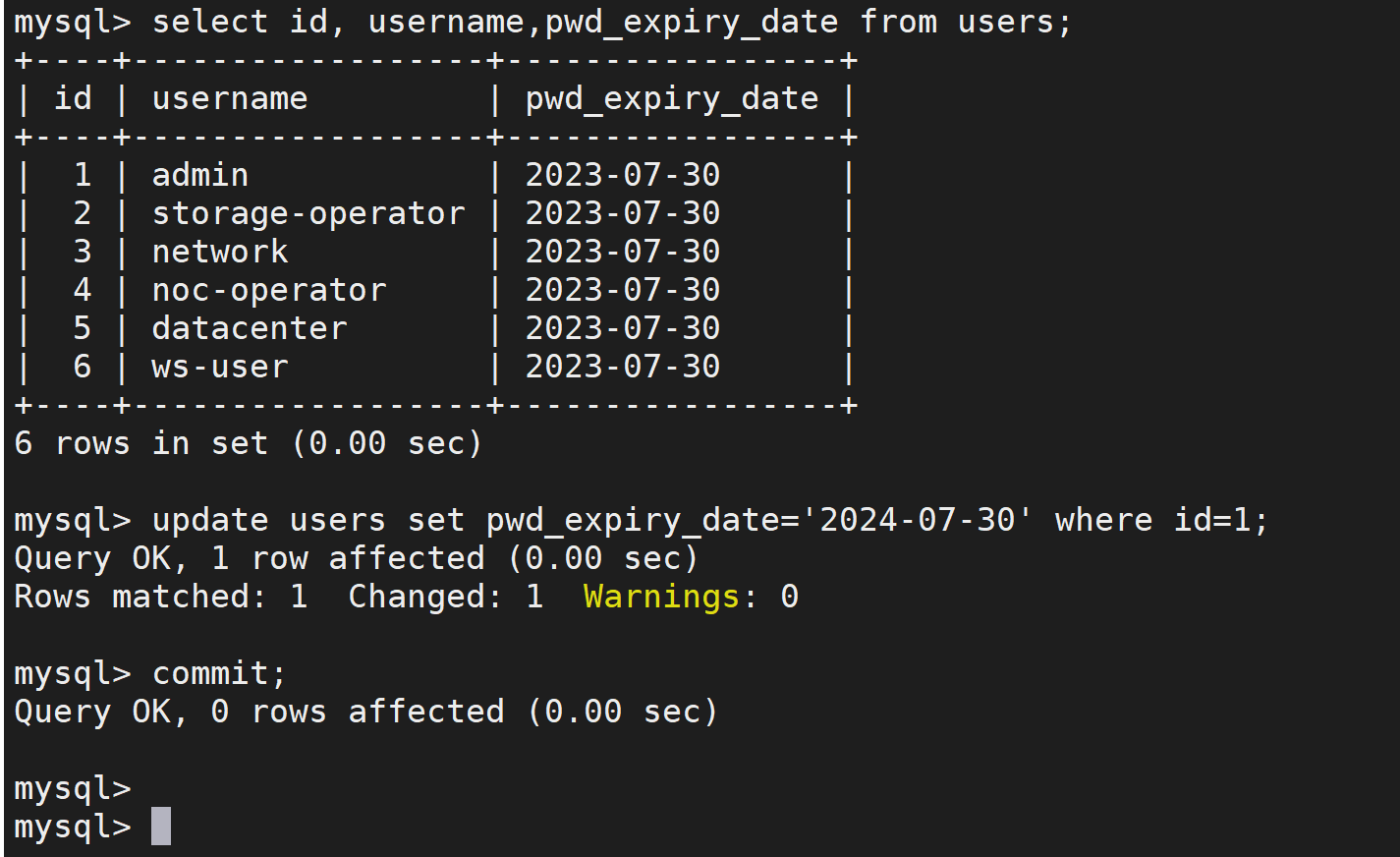Click the 'ws-user' username cell

[x=220, y=367]
